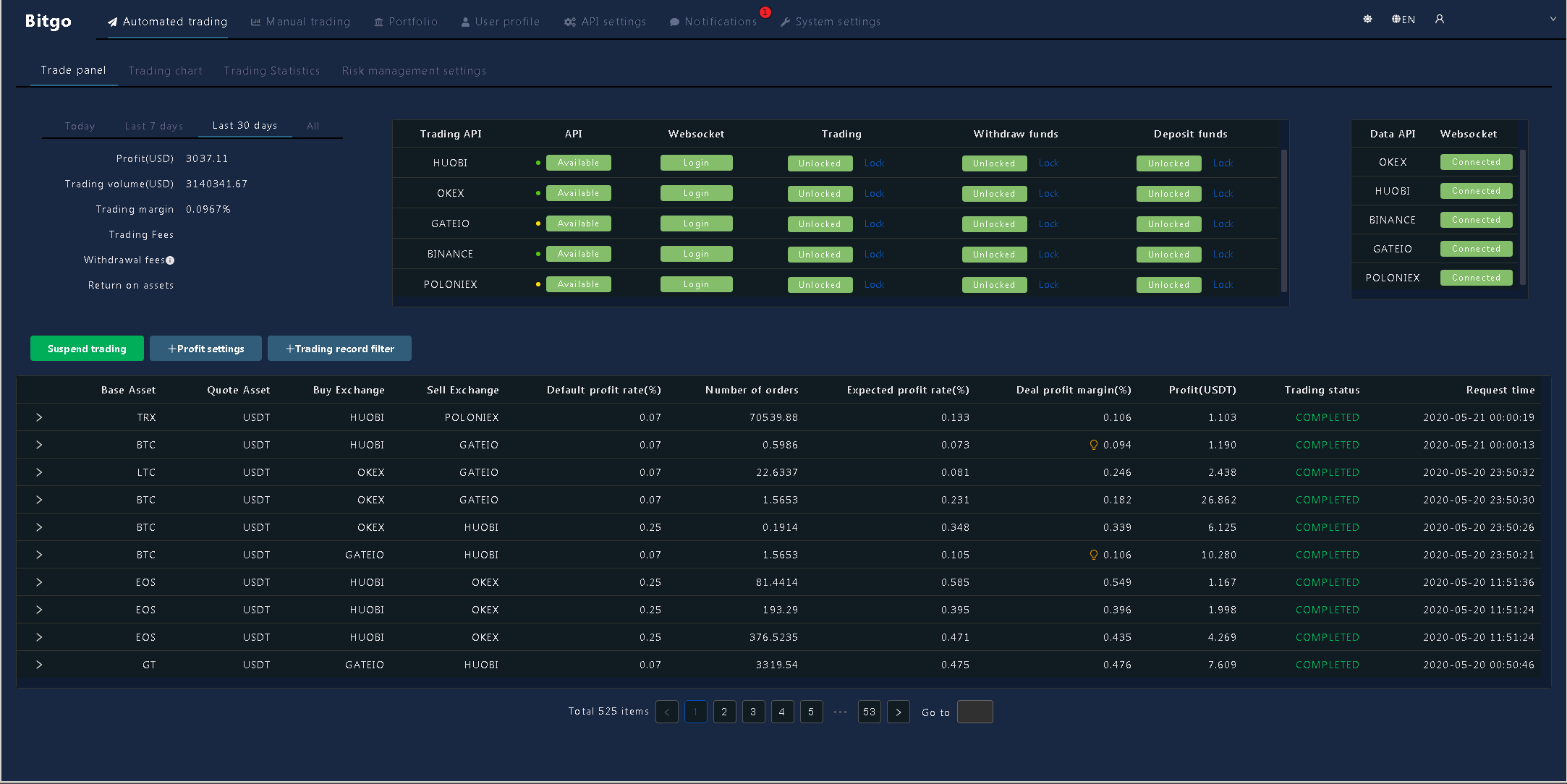Click lightbulb icon in BTC HUOBI-GATEIO row

point(1094,445)
